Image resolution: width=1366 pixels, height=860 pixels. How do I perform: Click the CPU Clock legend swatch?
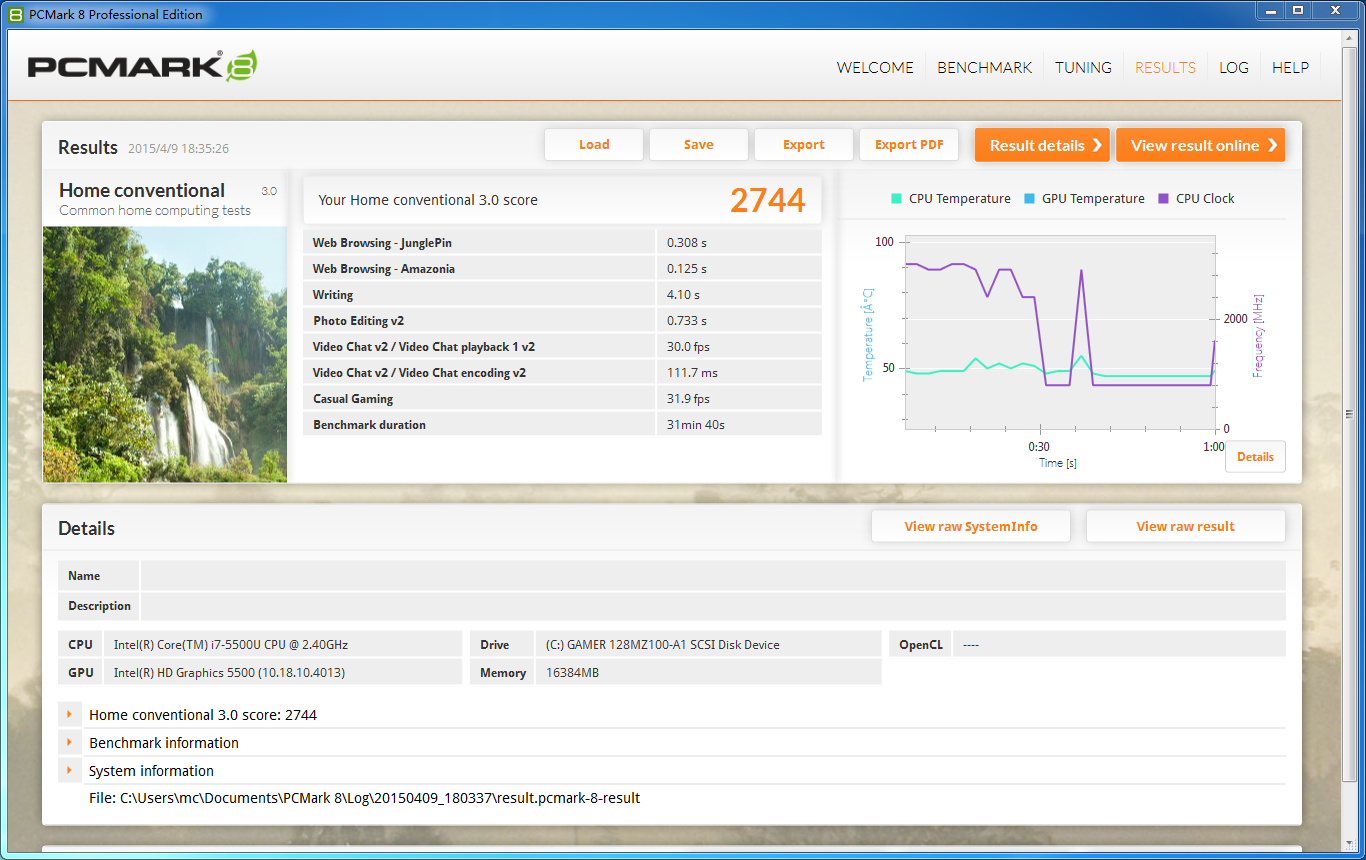pyautogui.click(x=1163, y=198)
